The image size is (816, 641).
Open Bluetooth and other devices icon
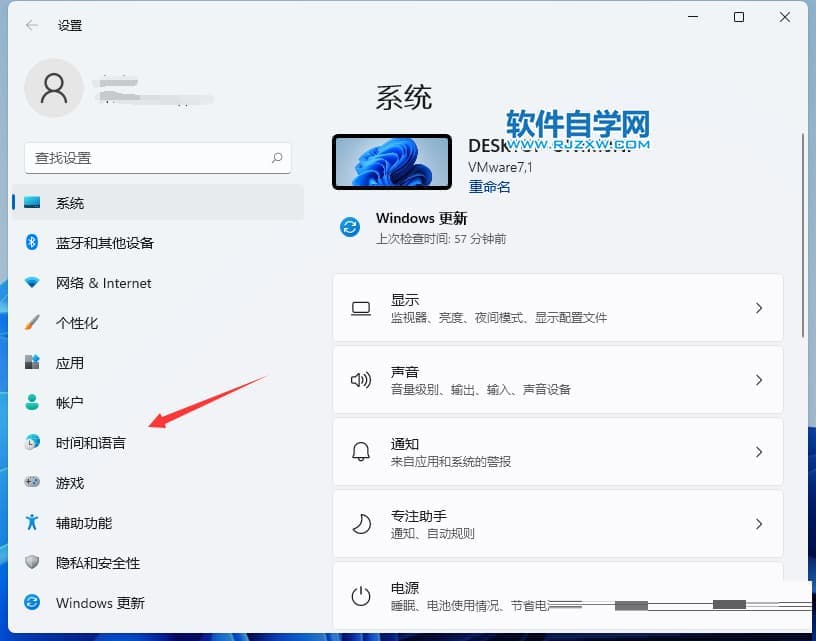pos(32,243)
